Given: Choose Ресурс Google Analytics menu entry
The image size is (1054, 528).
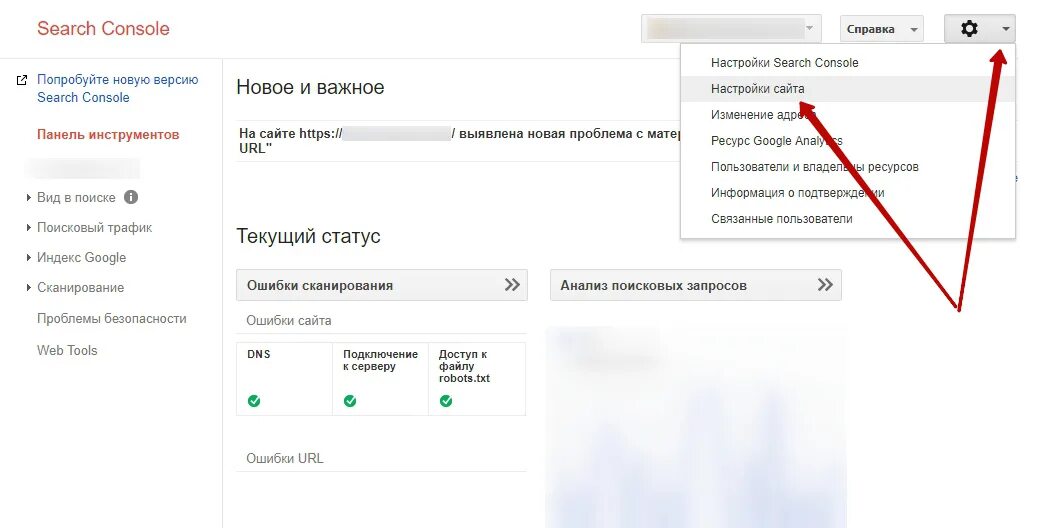Looking at the screenshot, I should tap(848, 141).
